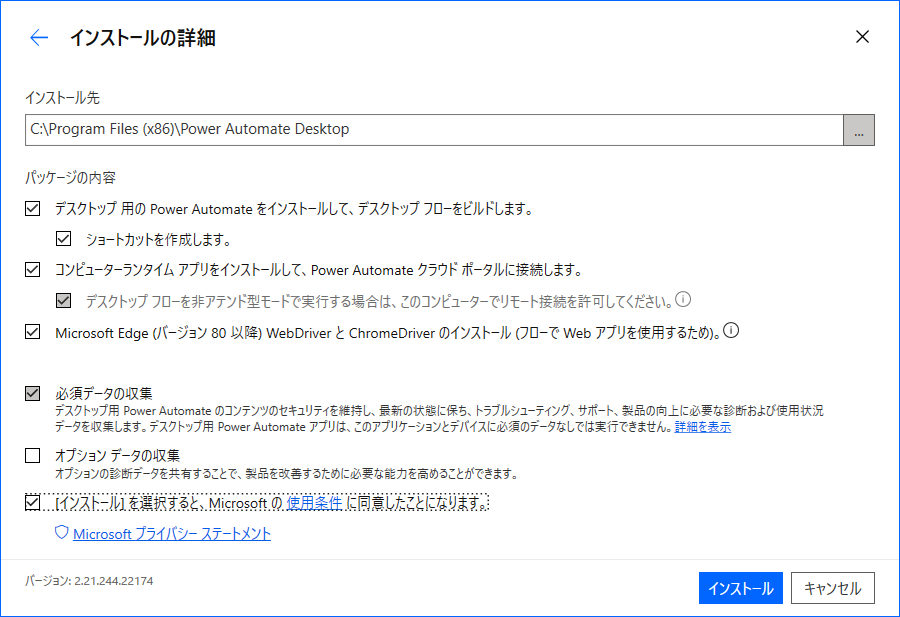Screen dimensions: 900x617
Task: Close the インストールの詳細 dialog
Action: (862, 37)
